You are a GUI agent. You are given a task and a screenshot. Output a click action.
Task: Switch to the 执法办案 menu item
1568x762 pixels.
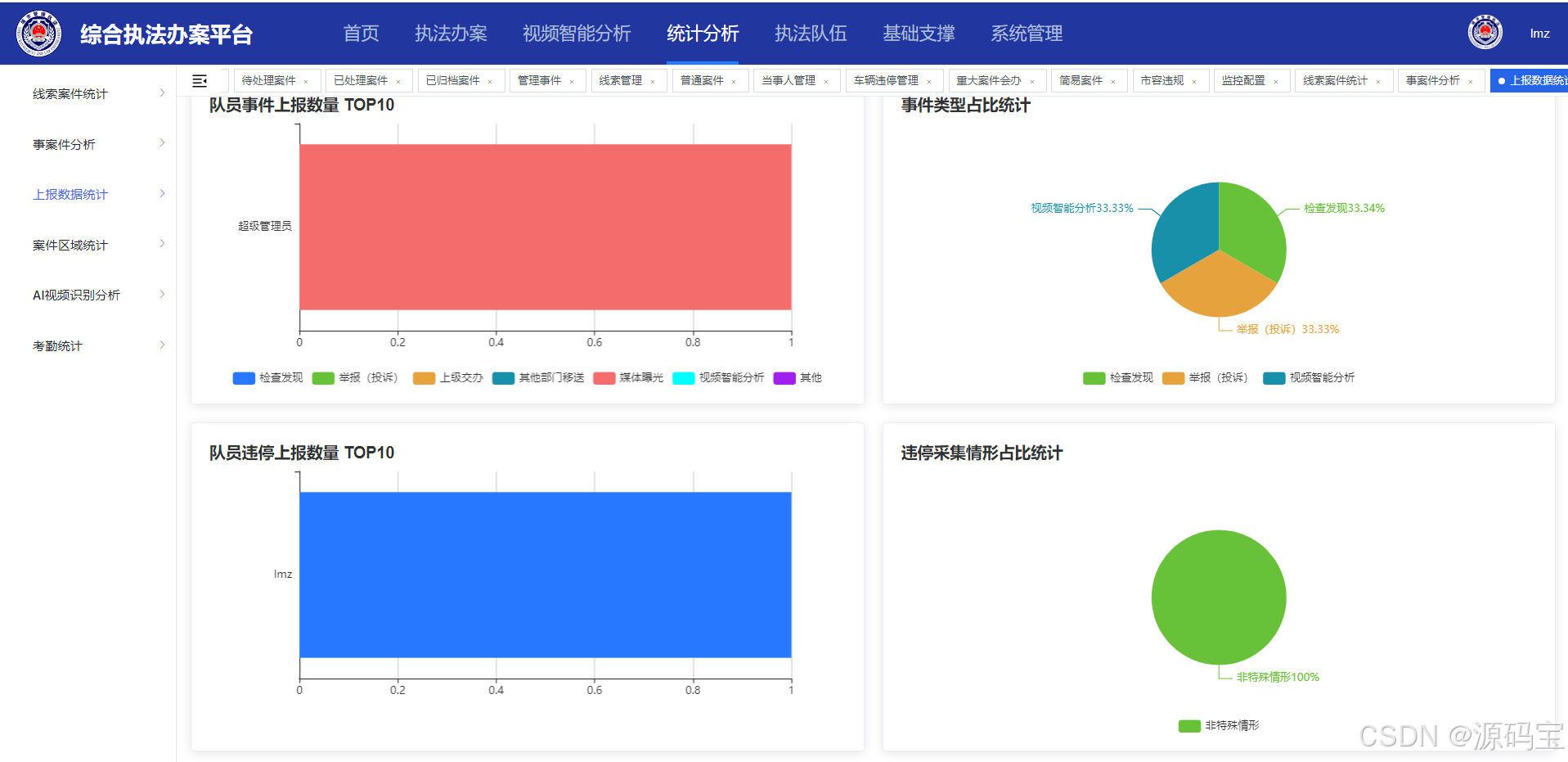click(451, 34)
